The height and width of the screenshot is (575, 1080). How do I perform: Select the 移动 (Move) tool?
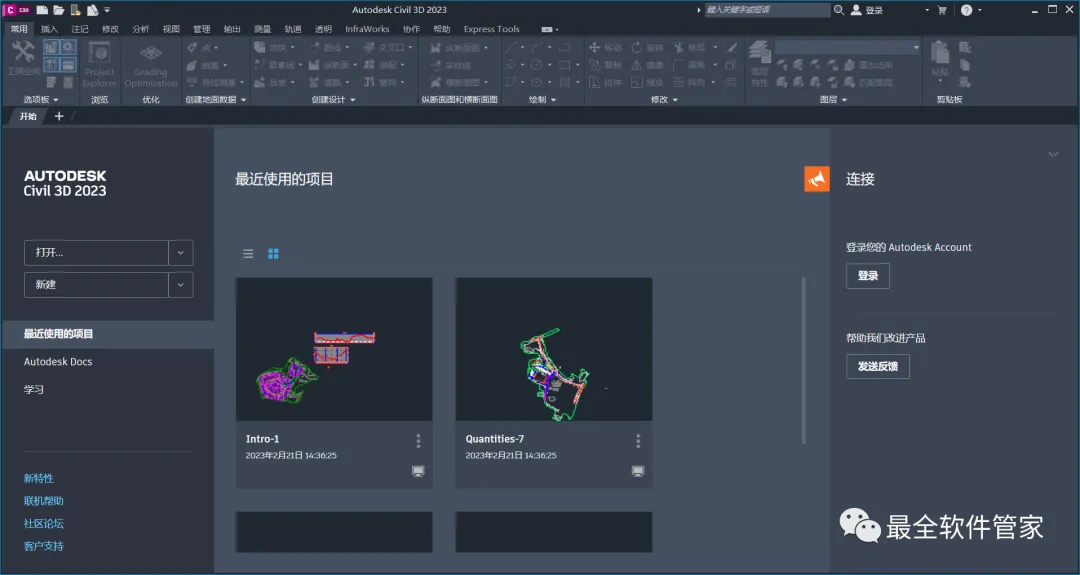[604, 48]
